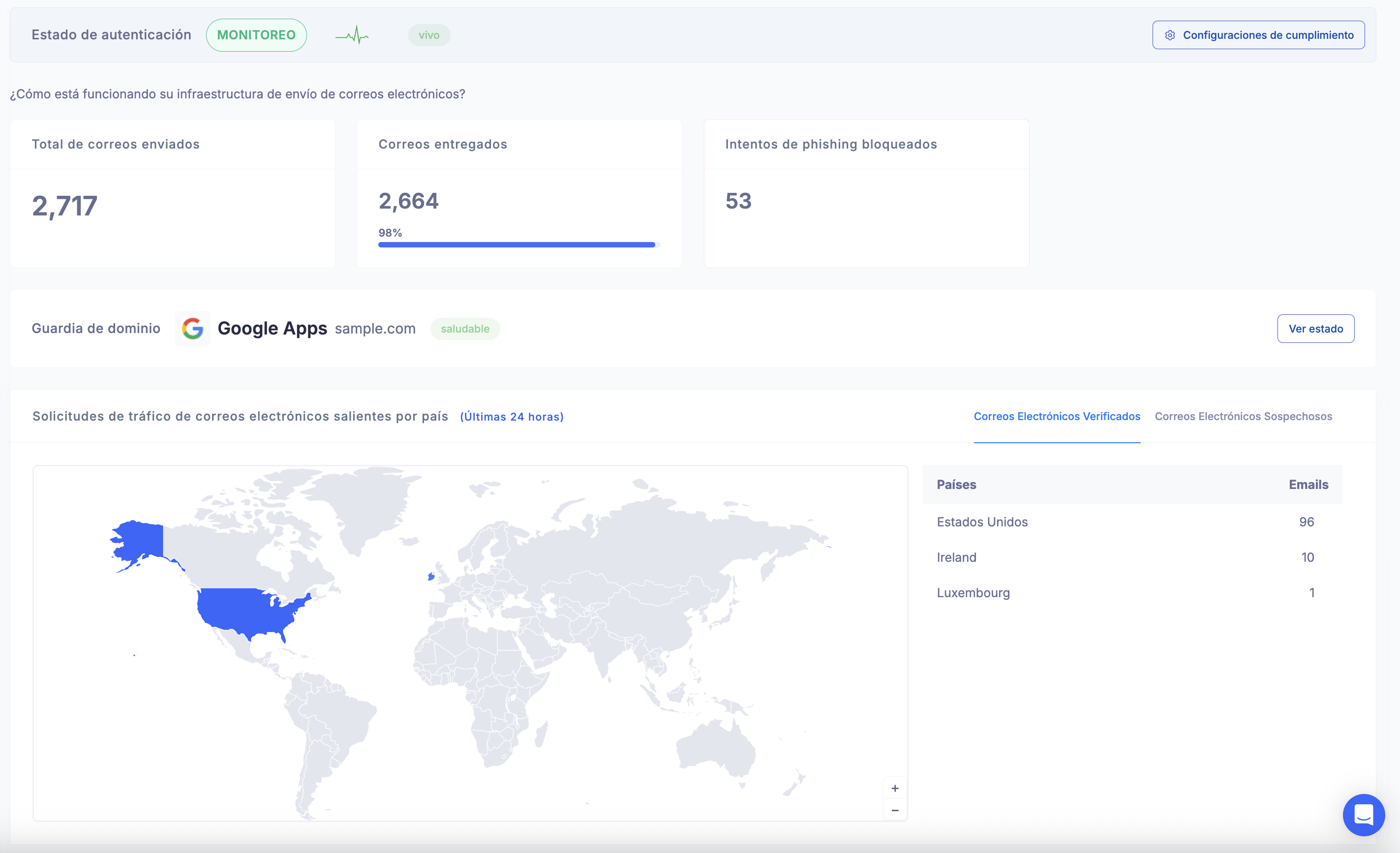Click the Emails column header
Viewport: 1400px width, 853px height.
pyautogui.click(x=1308, y=485)
